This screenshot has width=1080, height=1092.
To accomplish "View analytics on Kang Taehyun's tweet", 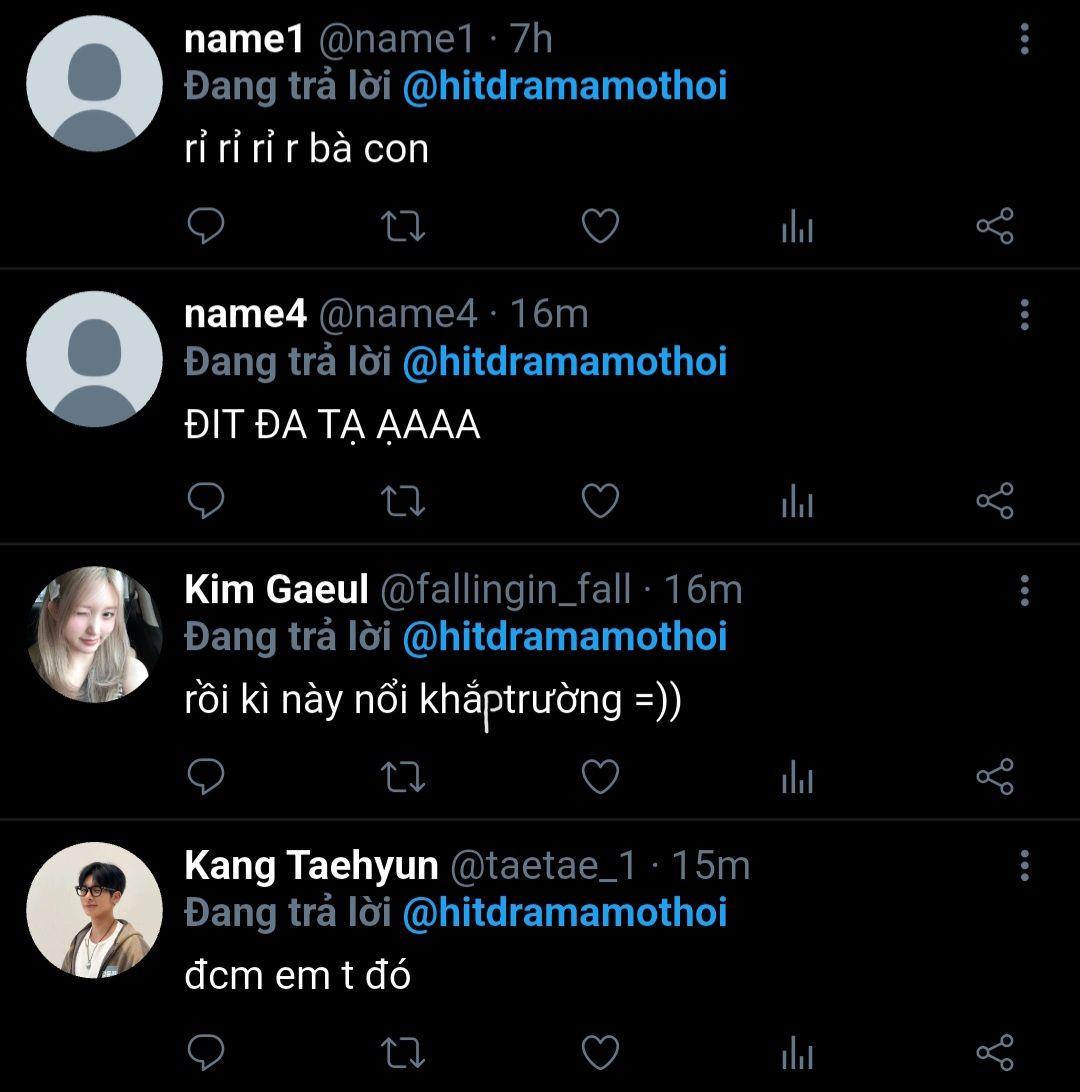I will pos(797,1054).
